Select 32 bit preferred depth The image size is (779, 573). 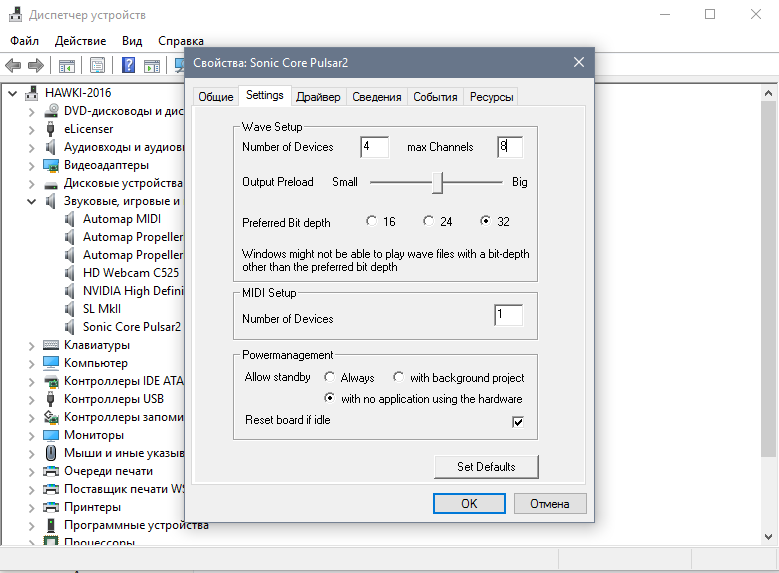click(x=485, y=221)
